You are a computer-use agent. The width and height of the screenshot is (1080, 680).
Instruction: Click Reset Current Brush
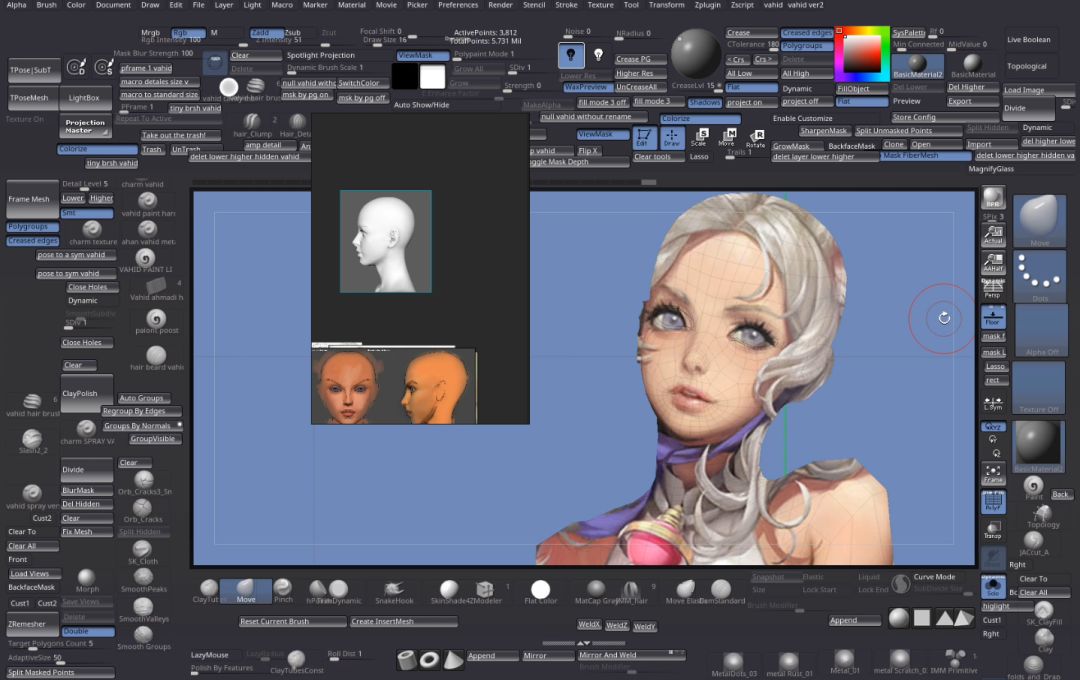click(292, 621)
